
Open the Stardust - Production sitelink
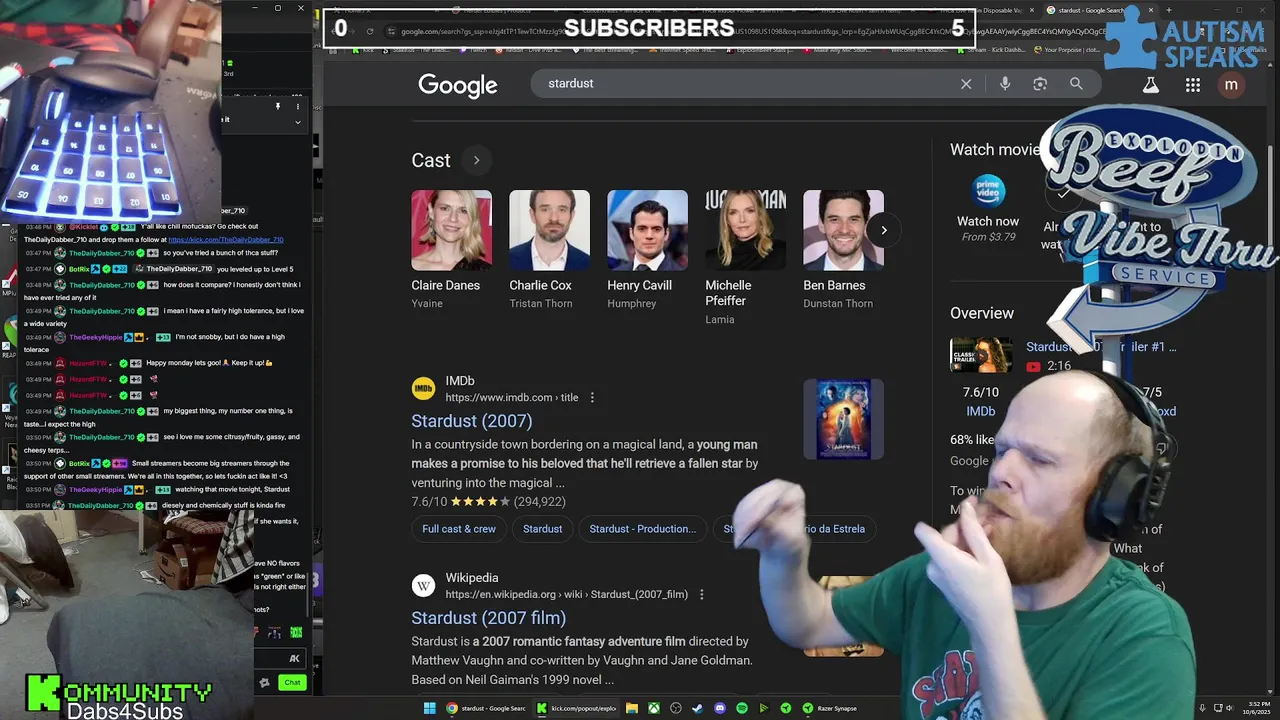click(643, 529)
